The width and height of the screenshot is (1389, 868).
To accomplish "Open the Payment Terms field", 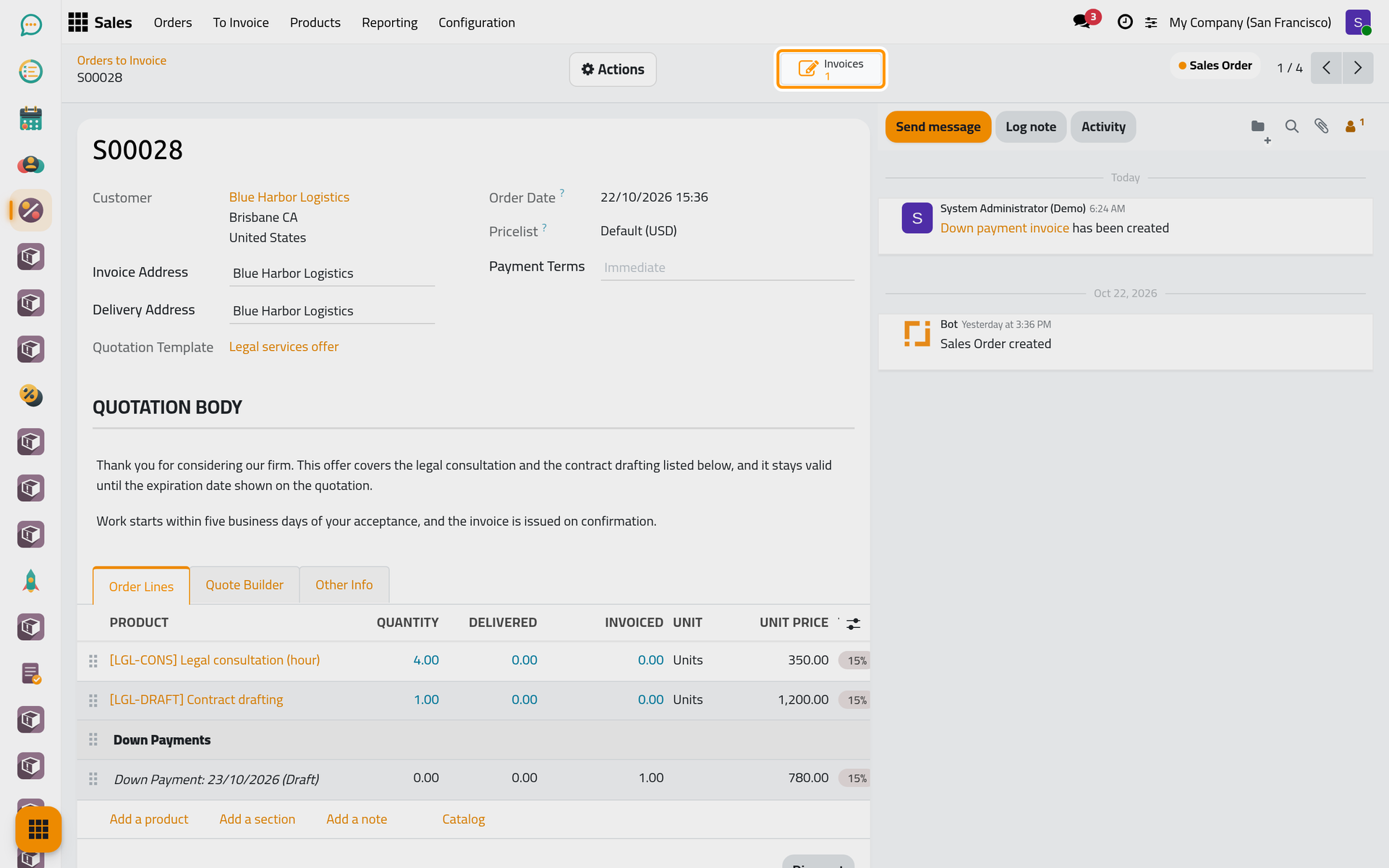I will point(727,268).
